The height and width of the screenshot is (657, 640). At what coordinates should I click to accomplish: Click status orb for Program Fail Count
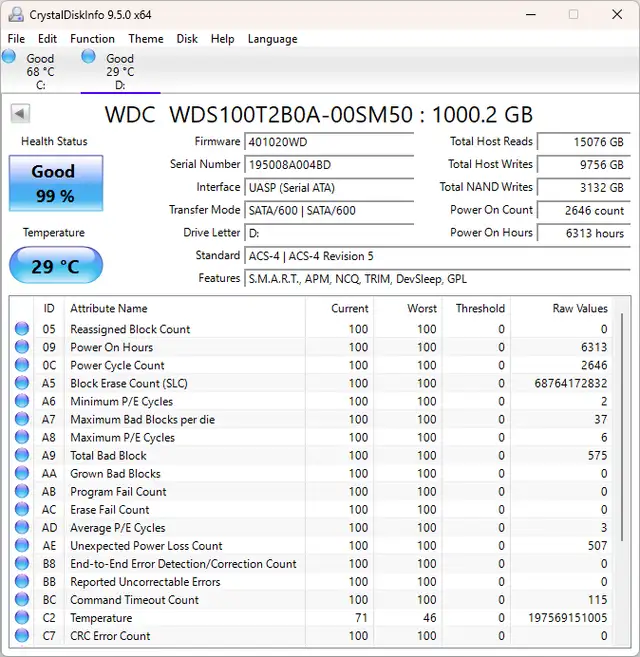tap(22, 491)
